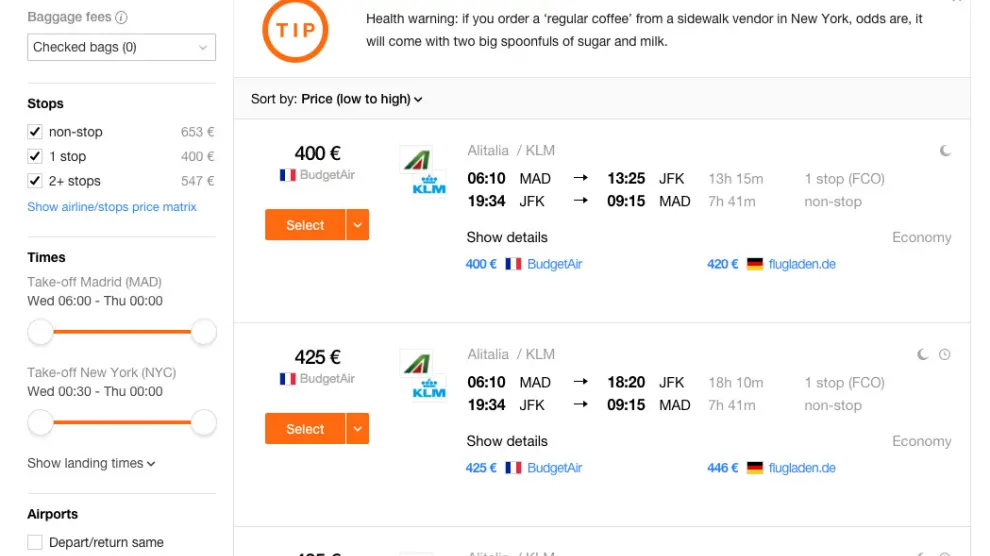Click the clock icon on 425 € flight
Screen dimensions: 990x556
[x=945, y=355]
